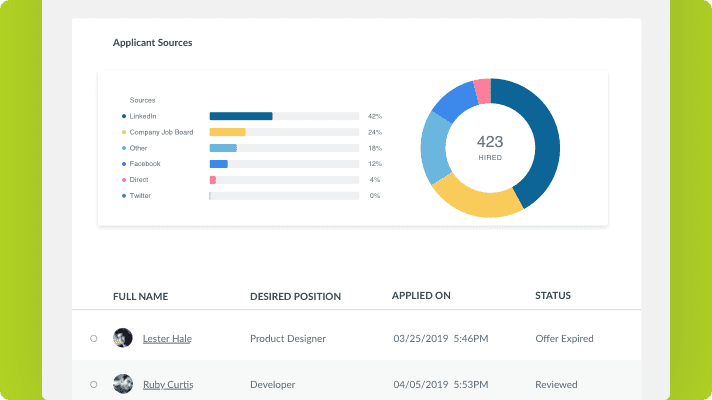Click the Twitter legend dot
The width and height of the screenshot is (712, 400).
[x=124, y=196]
